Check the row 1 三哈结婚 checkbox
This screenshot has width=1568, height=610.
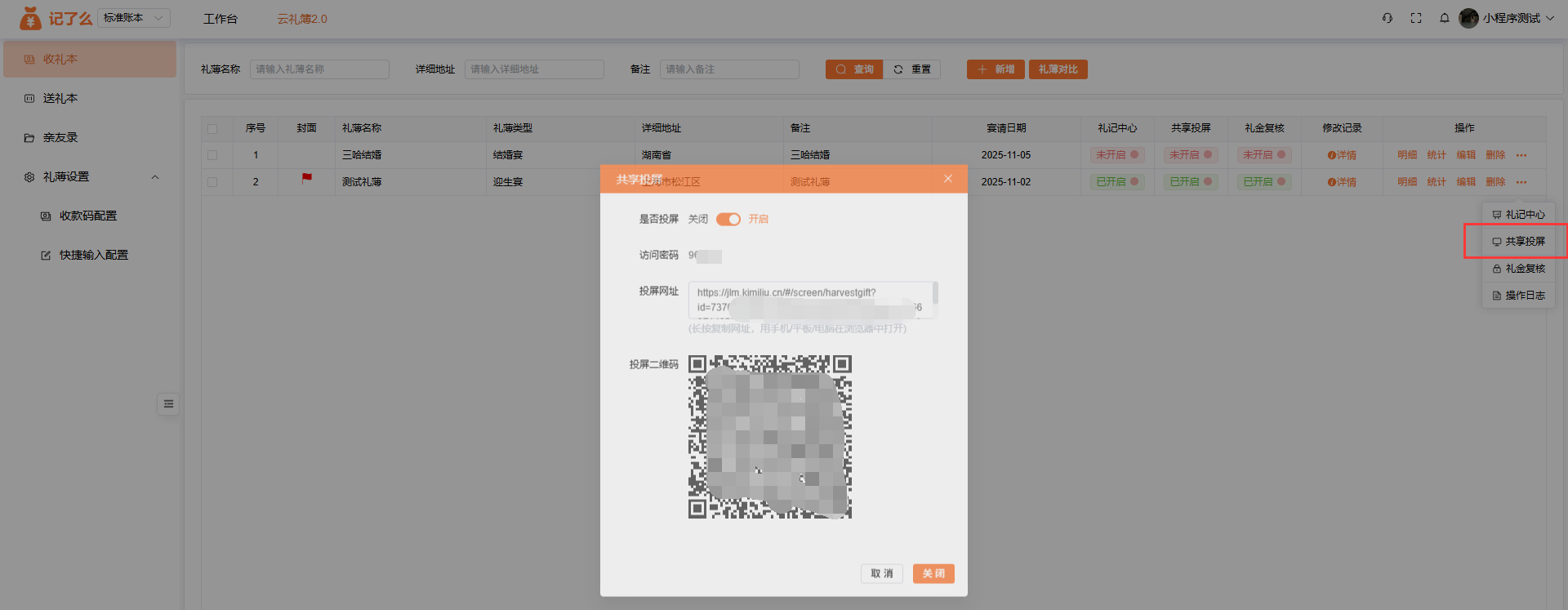(212, 155)
